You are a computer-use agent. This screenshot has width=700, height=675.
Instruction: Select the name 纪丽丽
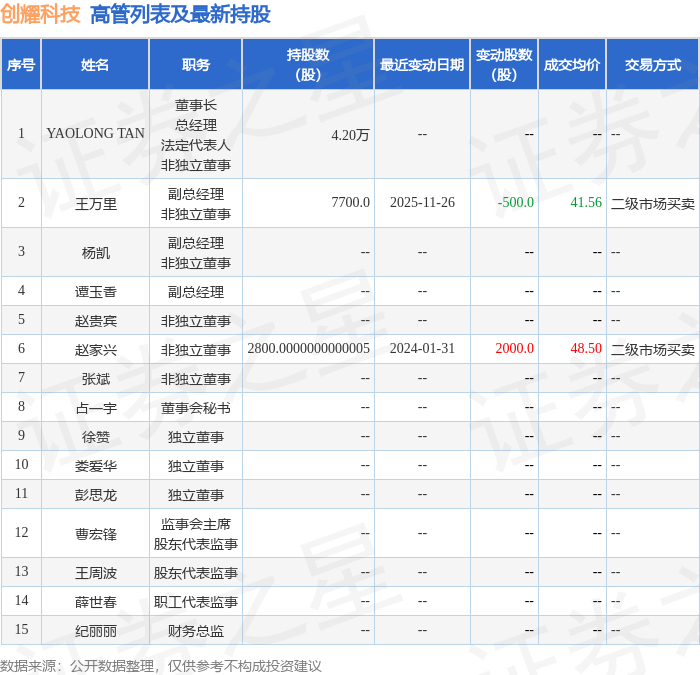[96, 631]
